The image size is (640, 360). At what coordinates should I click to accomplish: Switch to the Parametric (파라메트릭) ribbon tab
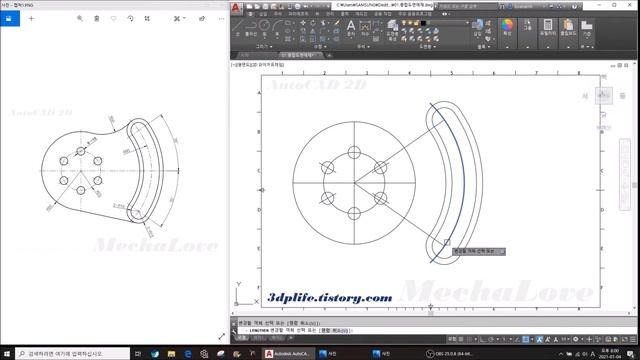coord(298,14)
